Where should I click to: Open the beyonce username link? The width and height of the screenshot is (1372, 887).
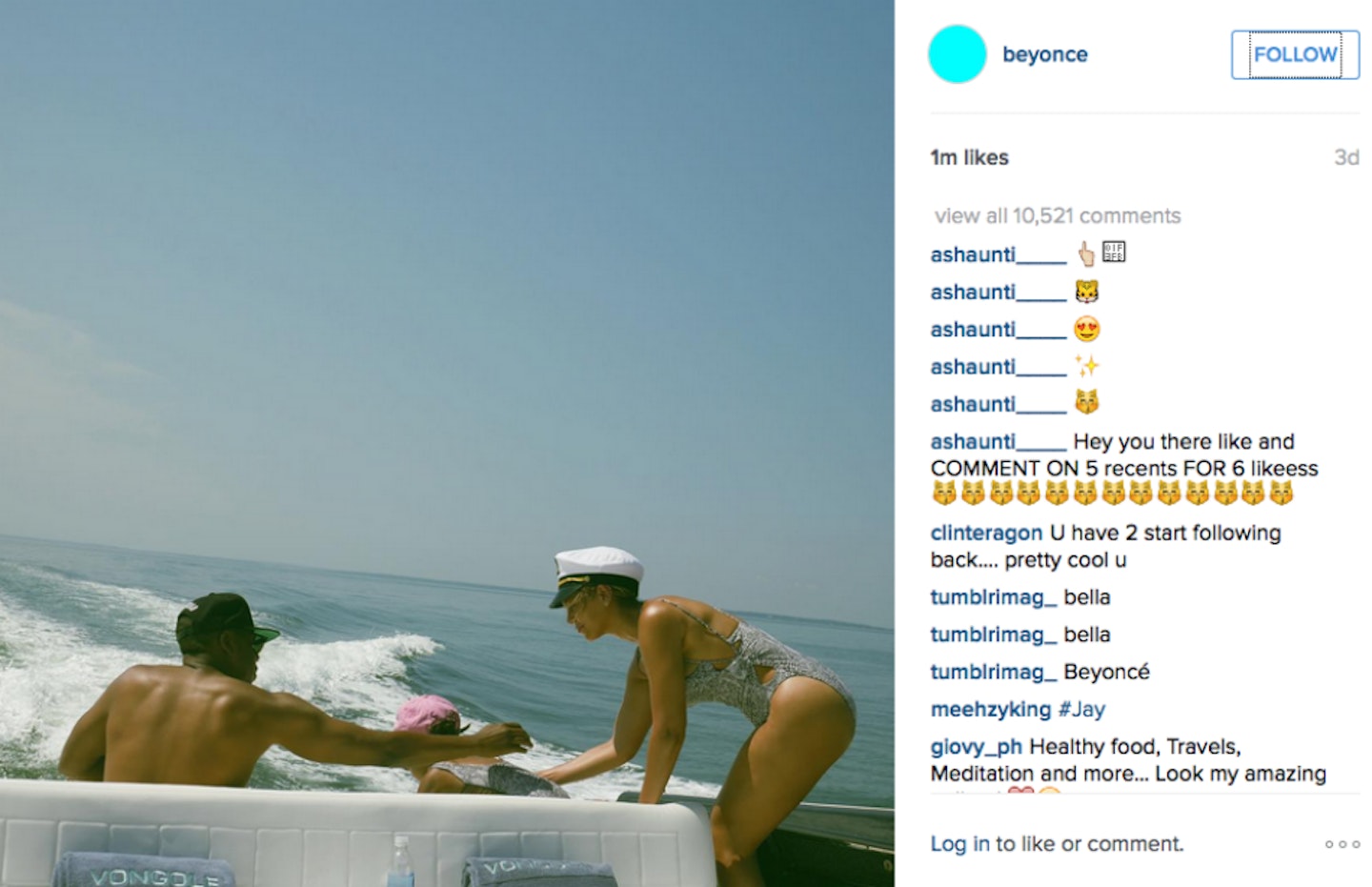coord(1044,54)
